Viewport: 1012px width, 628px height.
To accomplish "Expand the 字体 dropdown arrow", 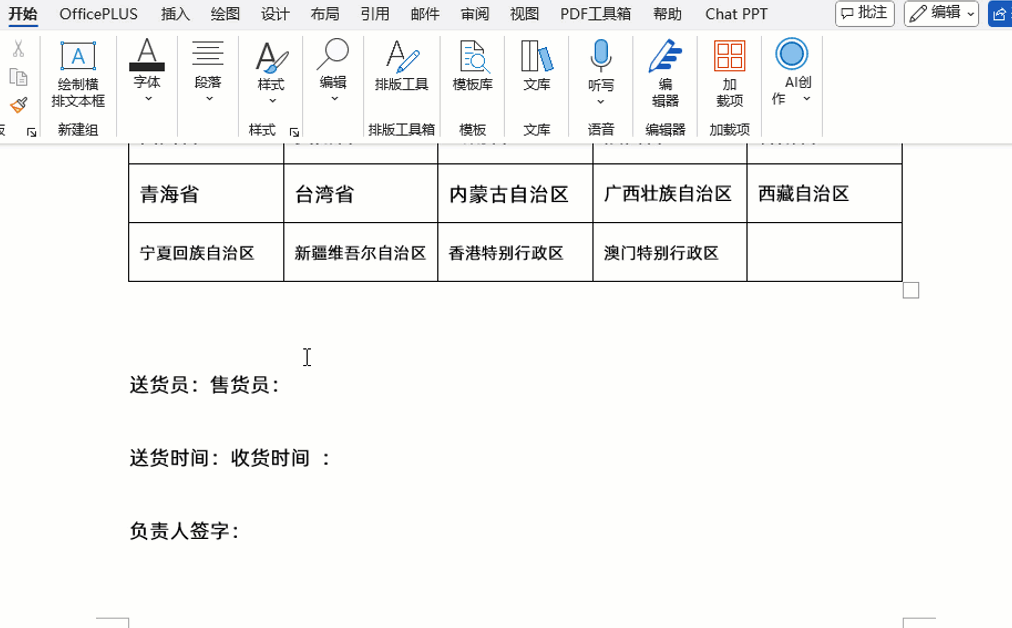I will pos(148,99).
